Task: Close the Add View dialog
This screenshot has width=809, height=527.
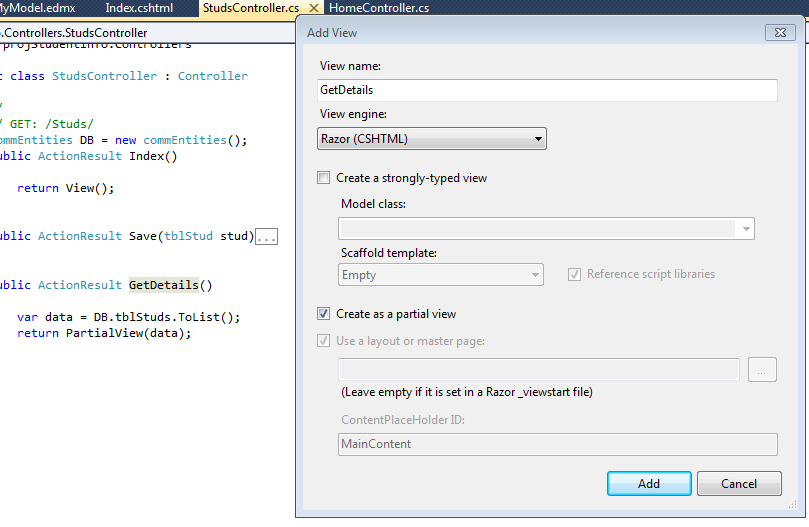Action: [779, 33]
